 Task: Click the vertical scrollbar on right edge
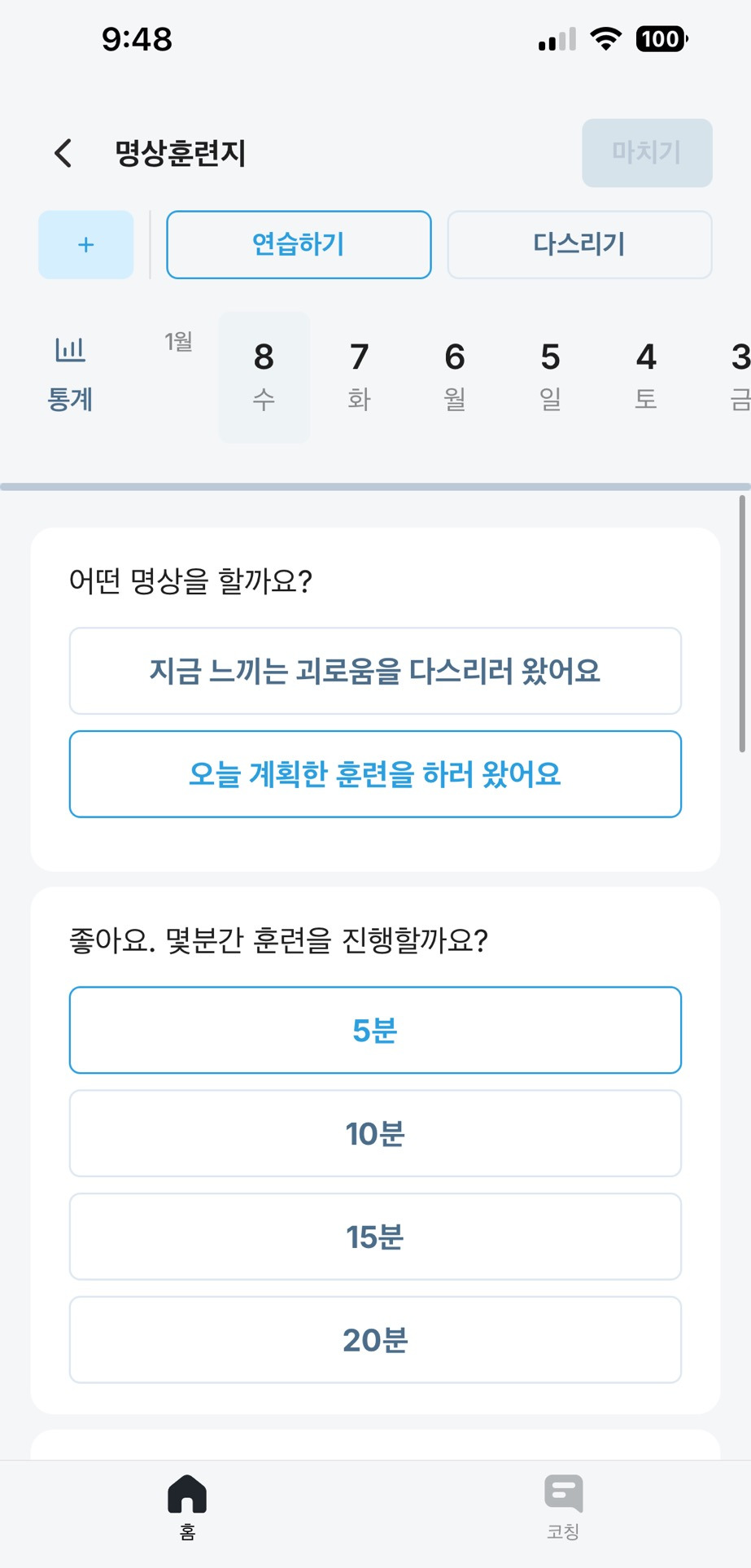pyautogui.click(x=742, y=624)
